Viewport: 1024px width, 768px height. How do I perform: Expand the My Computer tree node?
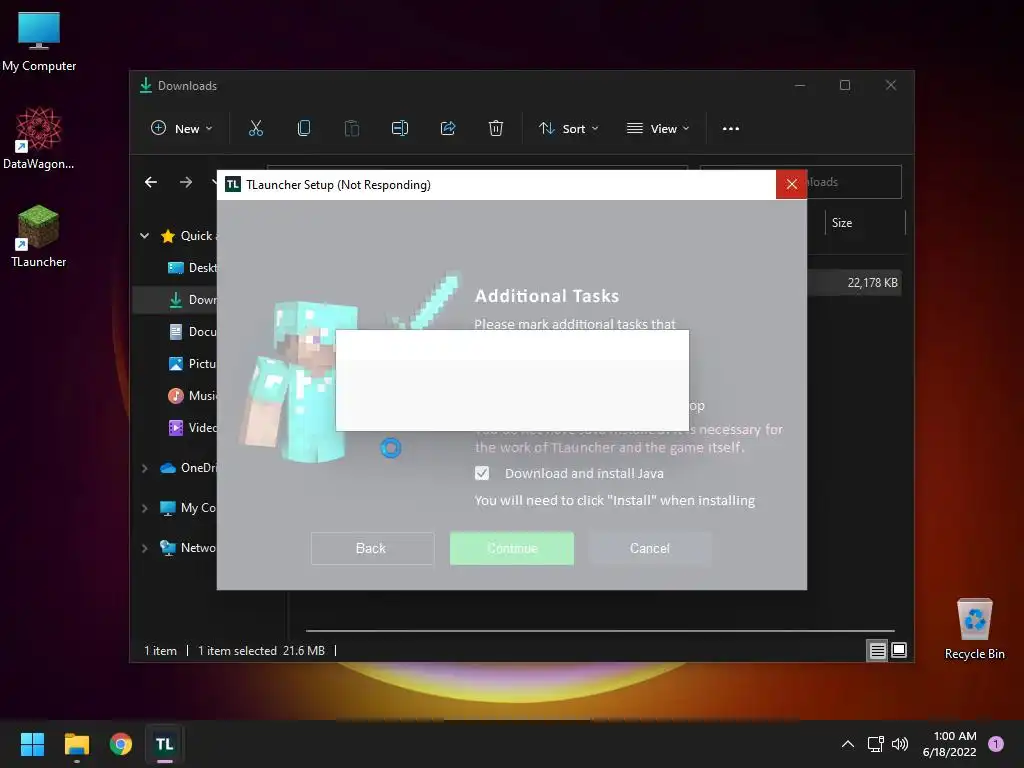point(145,508)
